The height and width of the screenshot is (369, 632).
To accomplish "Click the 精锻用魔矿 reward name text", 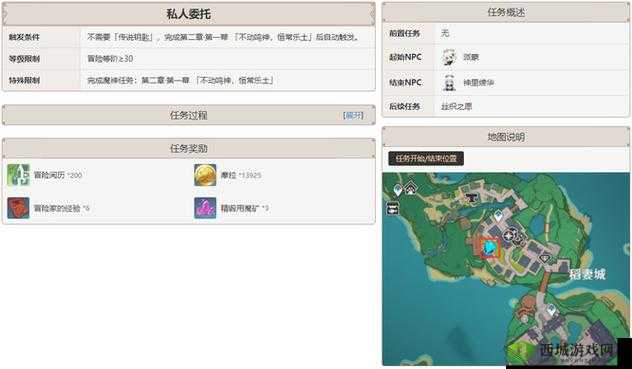I will pos(240,208).
